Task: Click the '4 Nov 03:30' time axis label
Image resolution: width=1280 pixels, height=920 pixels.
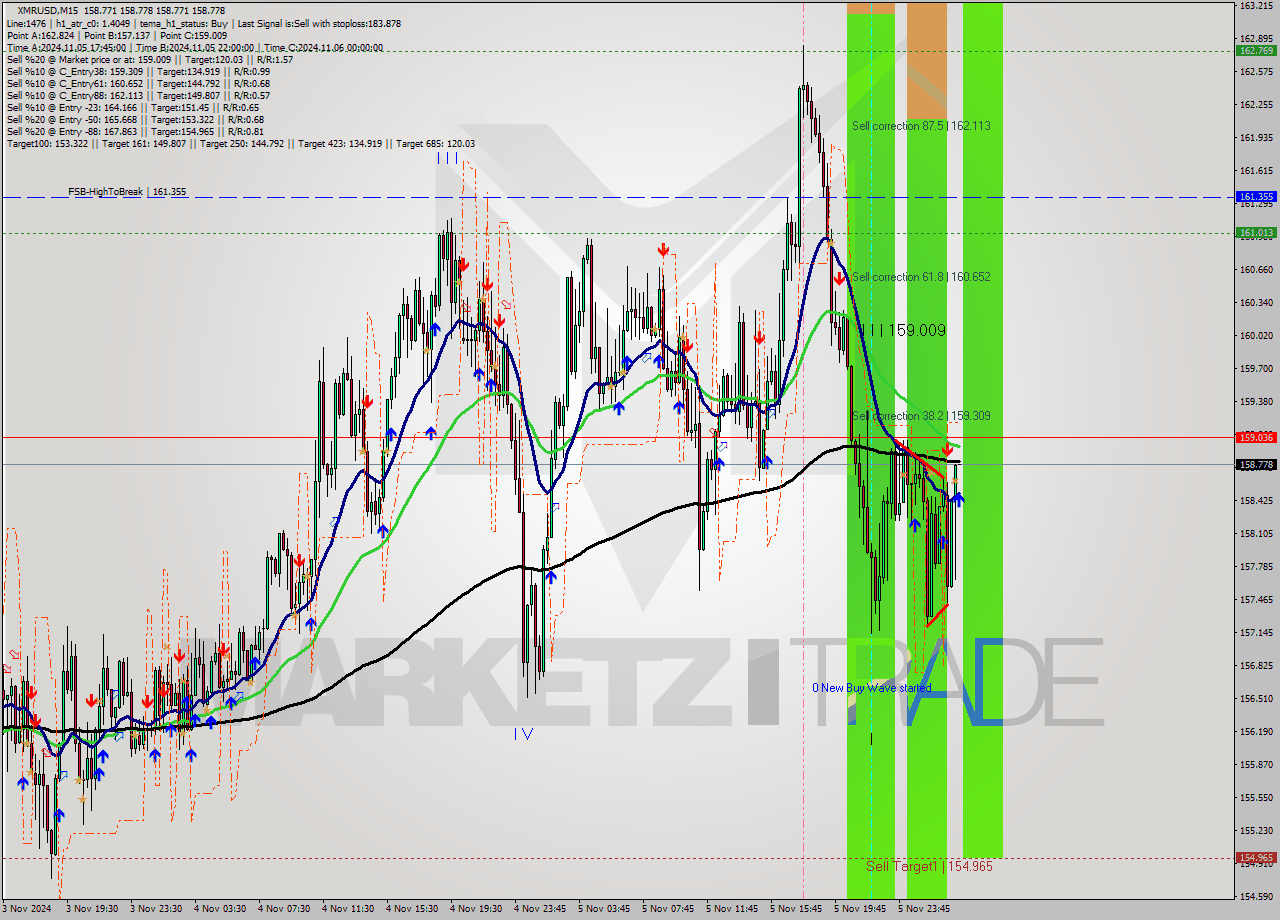Action: [220, 909]
